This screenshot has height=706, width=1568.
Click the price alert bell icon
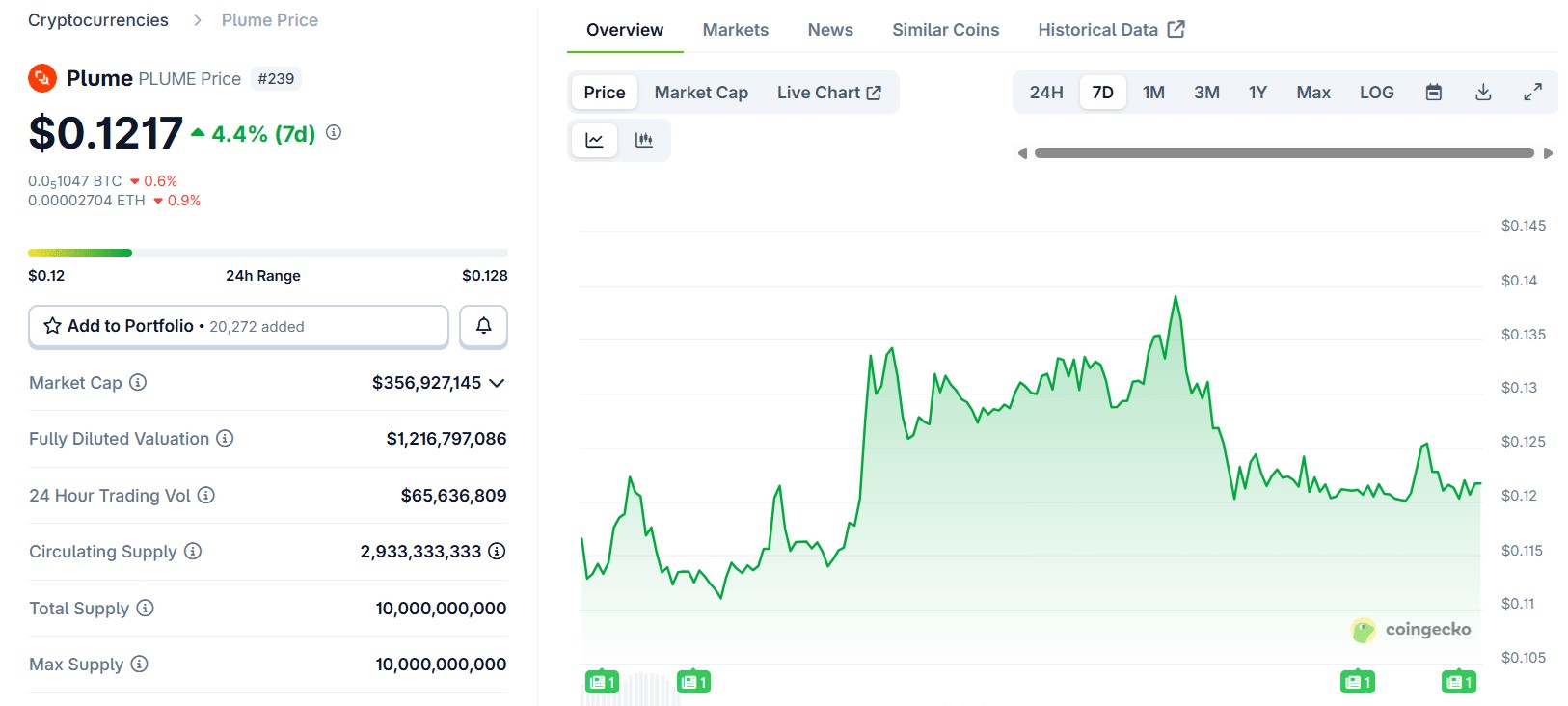click(484, 326)
